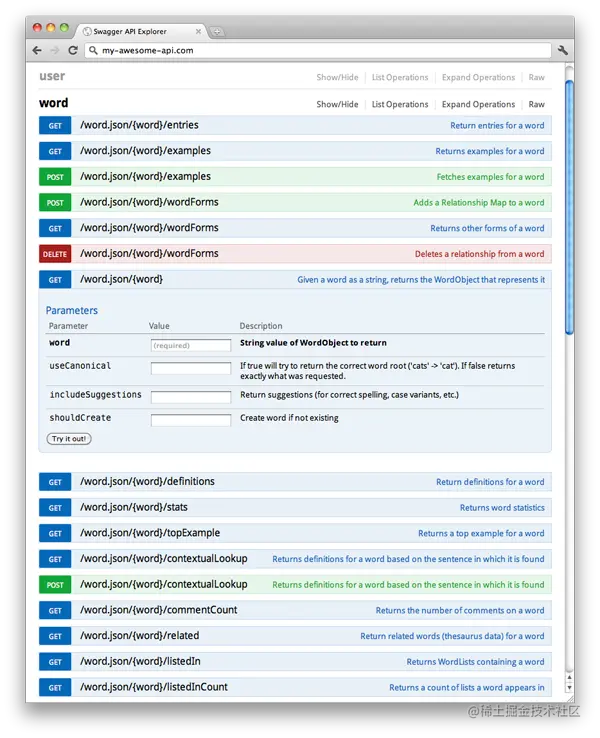600x738 pixels.
Task: Open a new tab with the plus button
Action: pos(217,32)
